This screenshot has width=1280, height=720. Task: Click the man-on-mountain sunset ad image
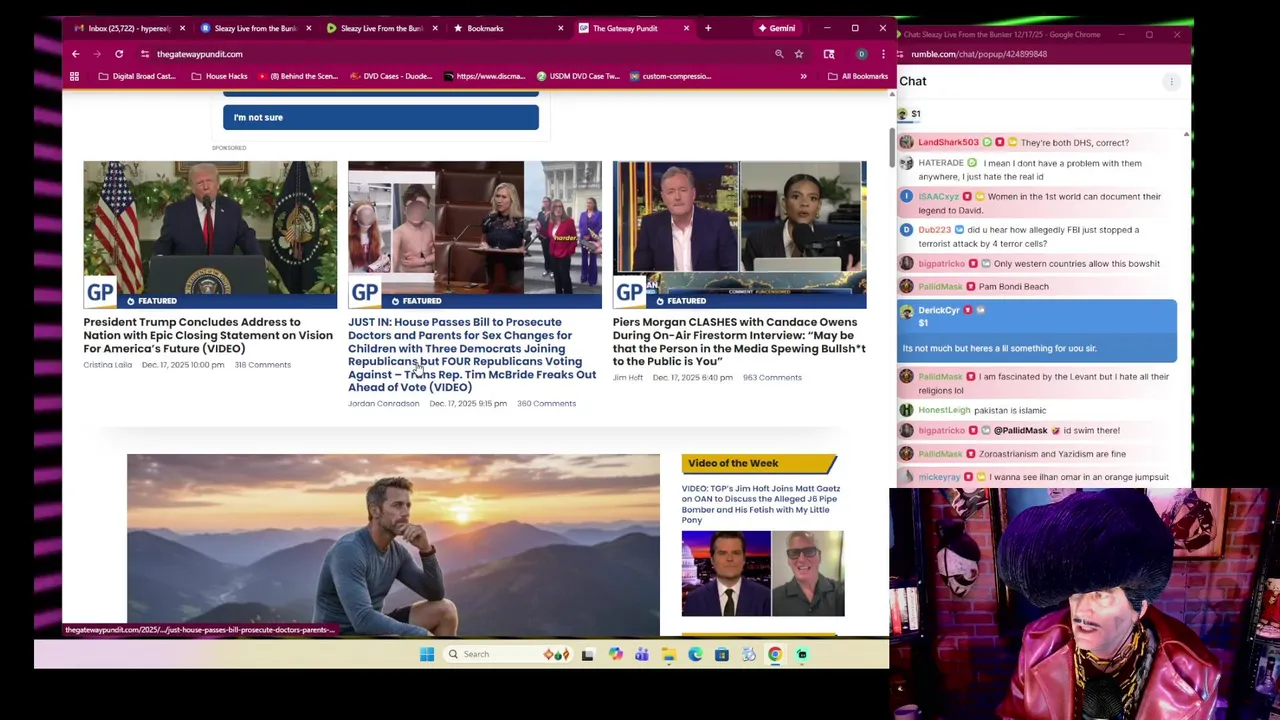[393, 545]
